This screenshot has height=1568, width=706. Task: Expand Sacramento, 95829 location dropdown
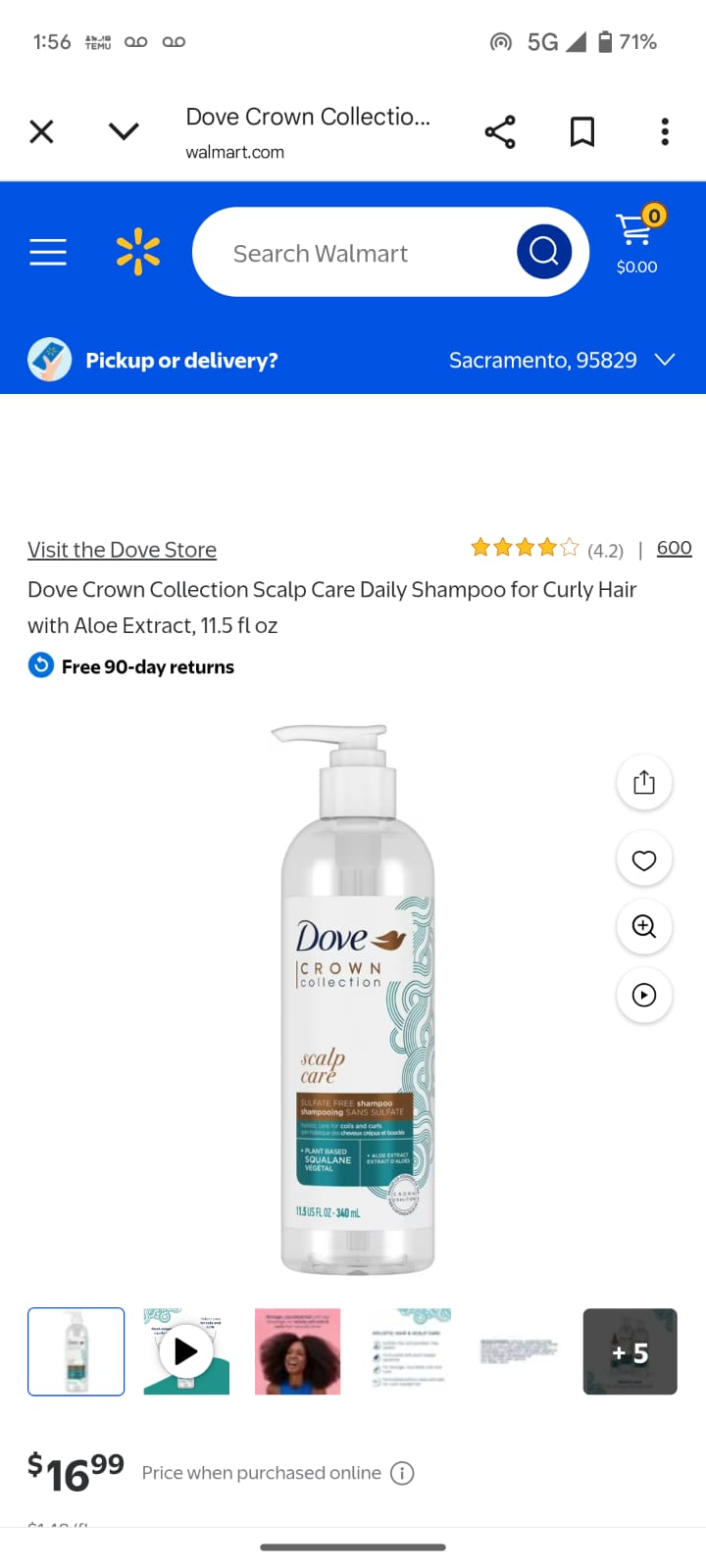click(x=562, y=360)
